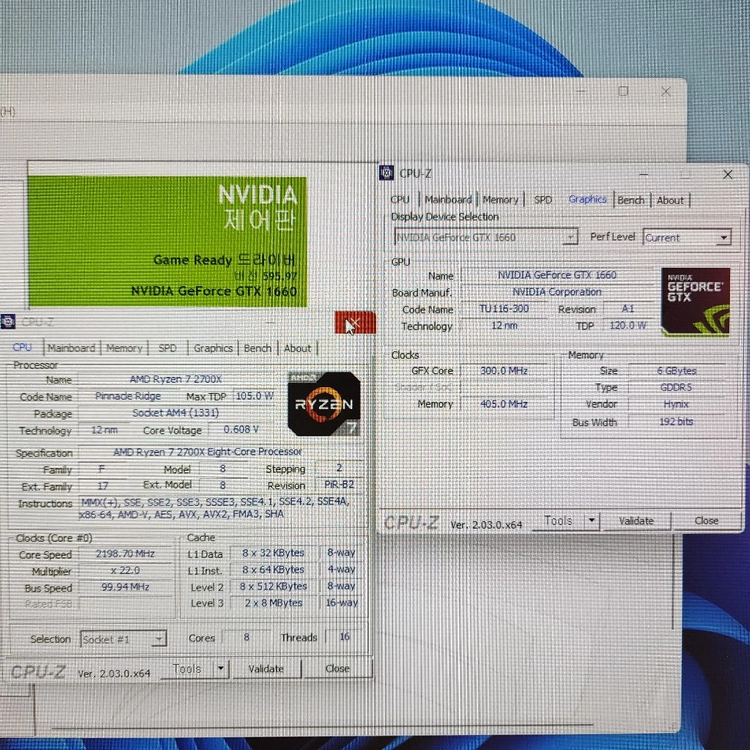This screenshot has width=750, height=750.
Task: Switch to Memory tab in Graphics window
Action: pos(500,199)
